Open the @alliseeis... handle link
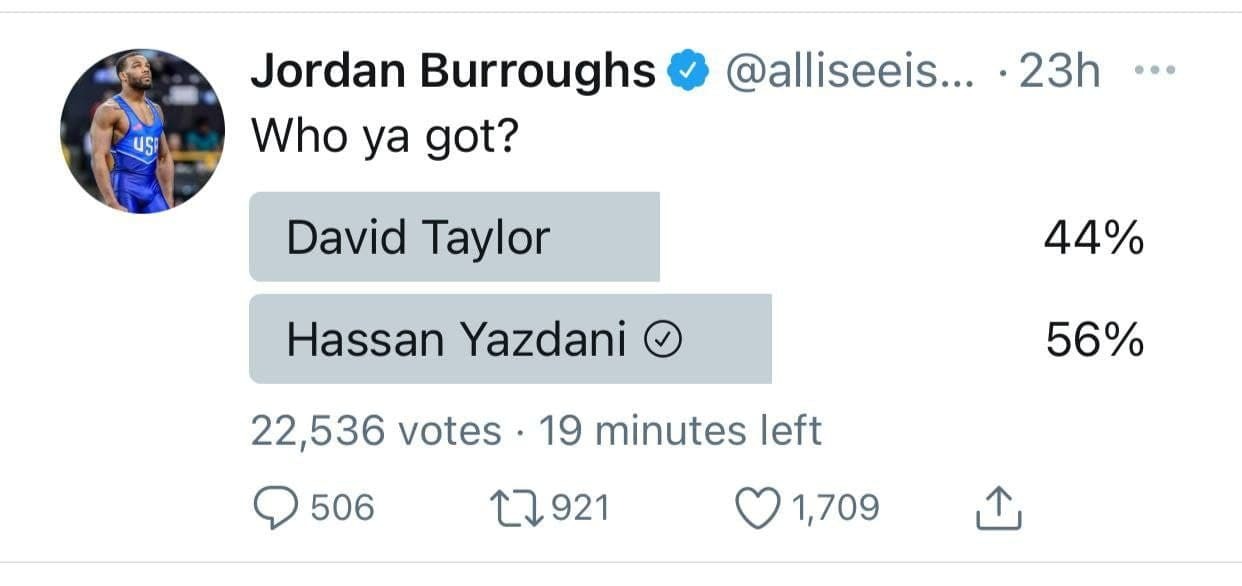 tap(849, 72)
